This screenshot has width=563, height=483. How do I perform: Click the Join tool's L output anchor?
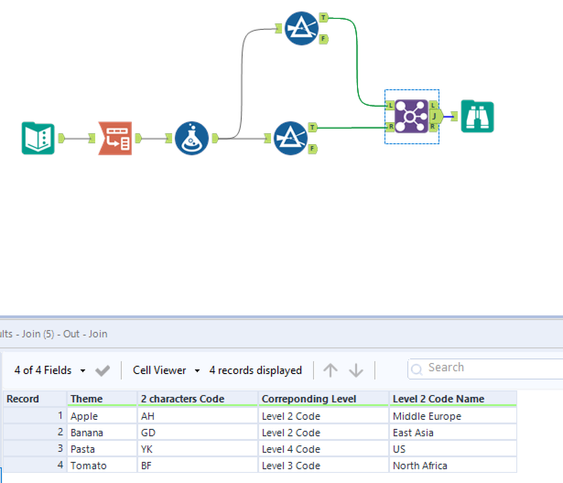click(x=433, y=105)
